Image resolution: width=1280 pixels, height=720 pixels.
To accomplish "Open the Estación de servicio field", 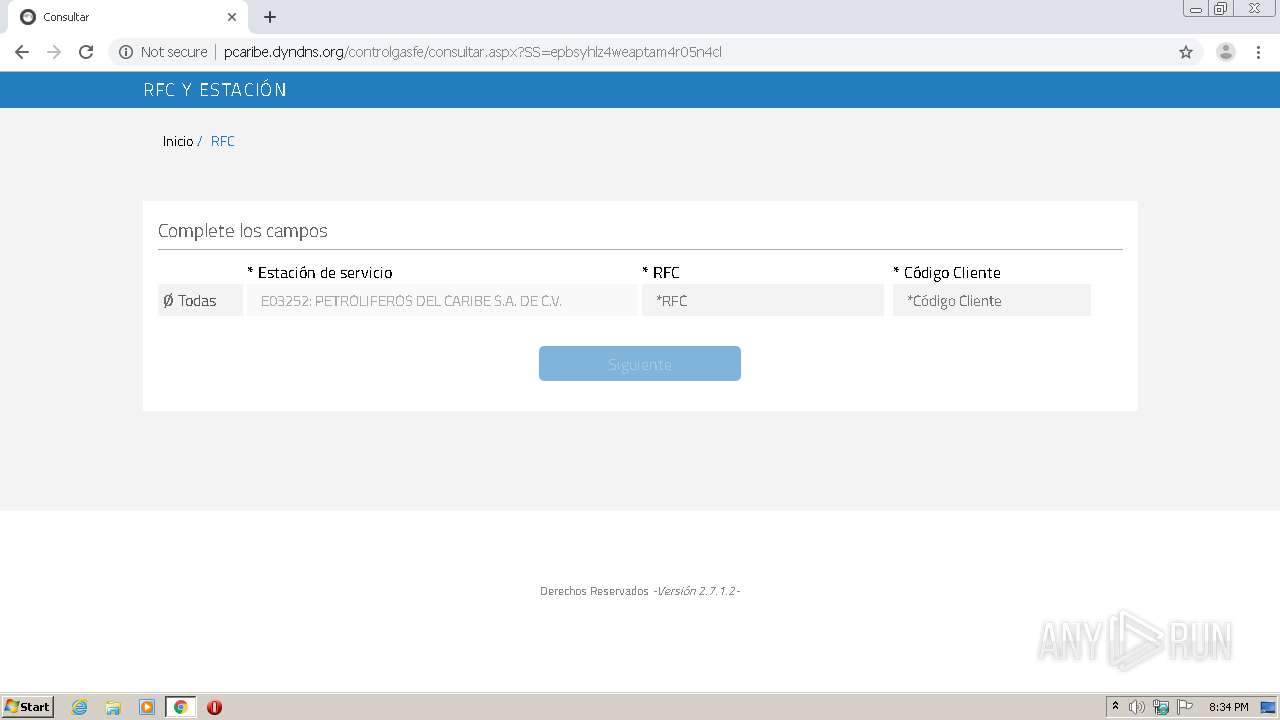I will (x=442, y=300).
